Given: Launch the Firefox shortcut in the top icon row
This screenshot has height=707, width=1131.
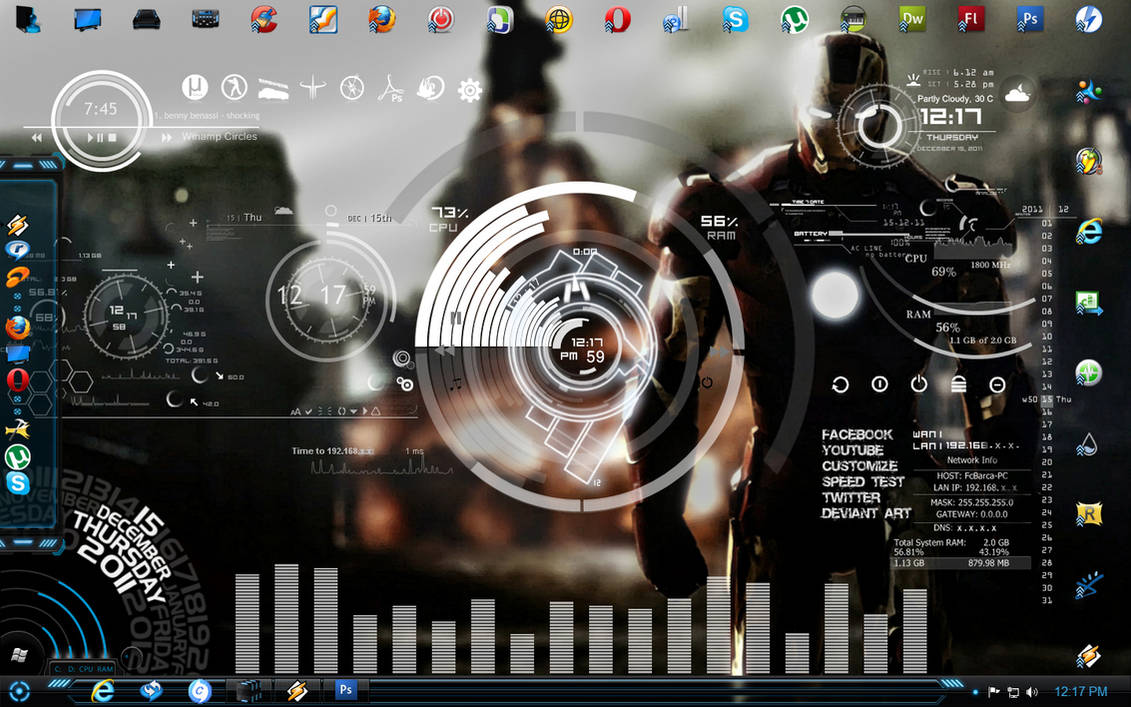Looking at the screenshot, I should click(382, 19).
